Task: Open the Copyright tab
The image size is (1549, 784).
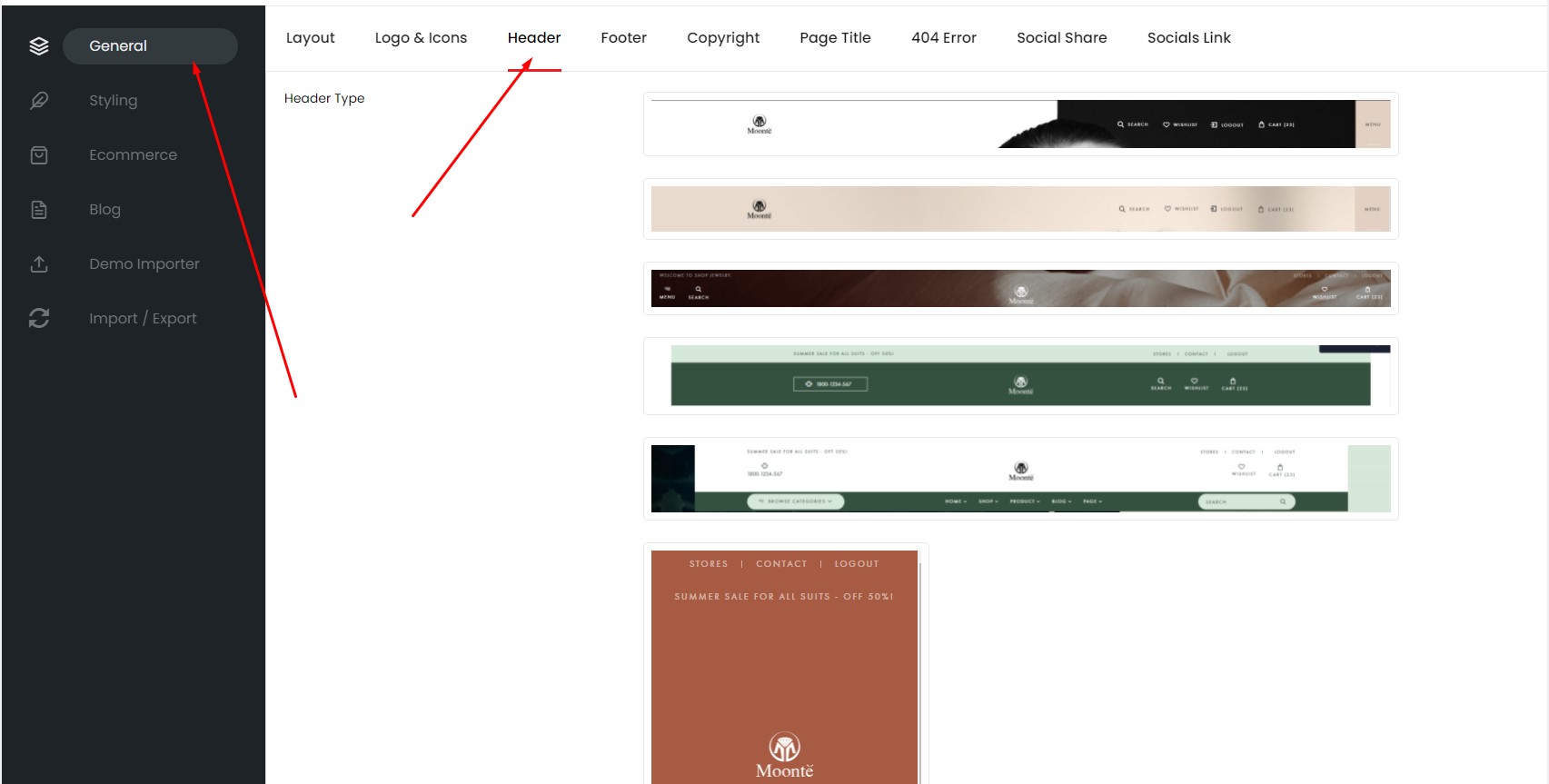Action: 723,38
